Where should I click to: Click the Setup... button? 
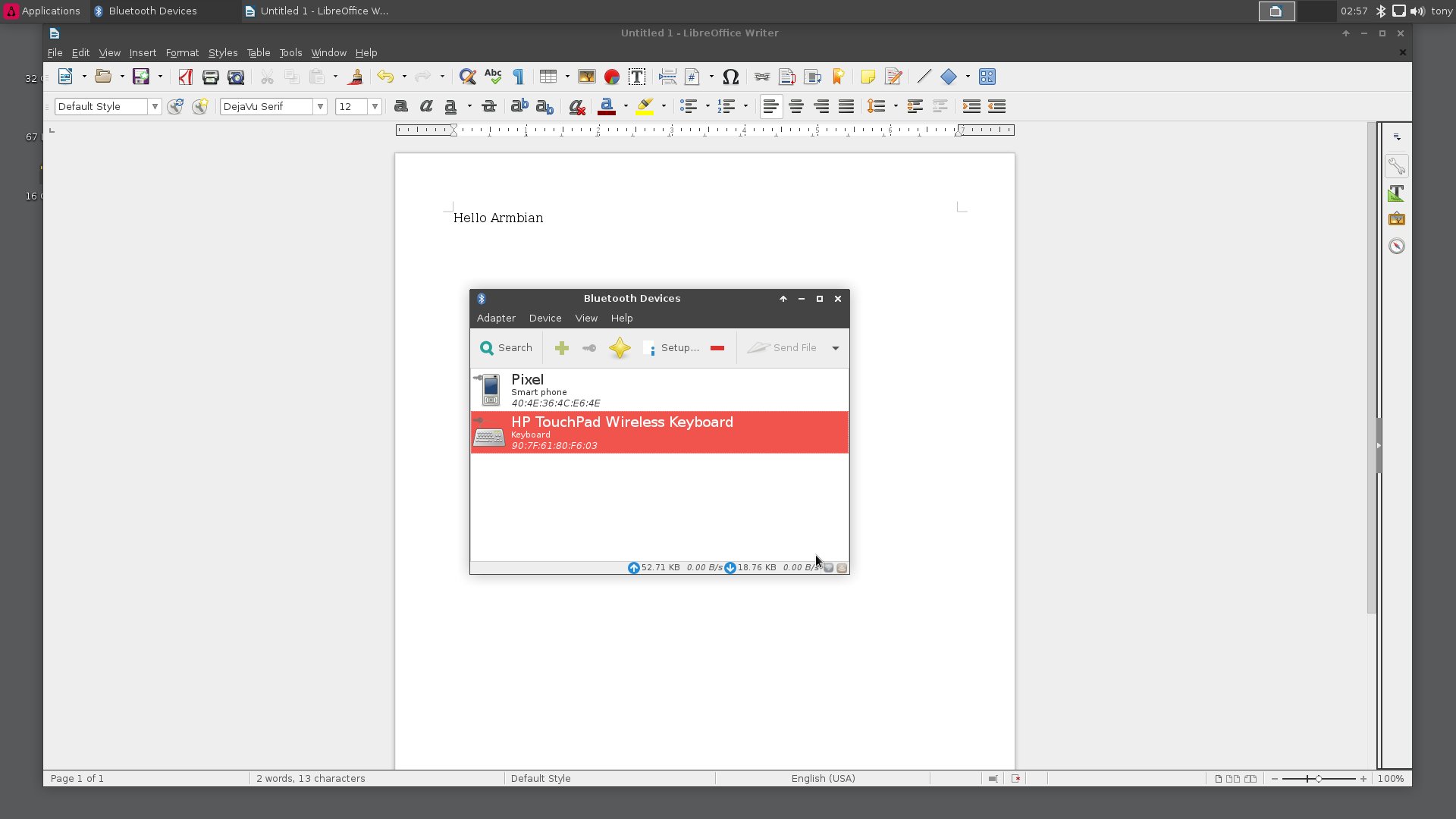(x=671, y=348)
